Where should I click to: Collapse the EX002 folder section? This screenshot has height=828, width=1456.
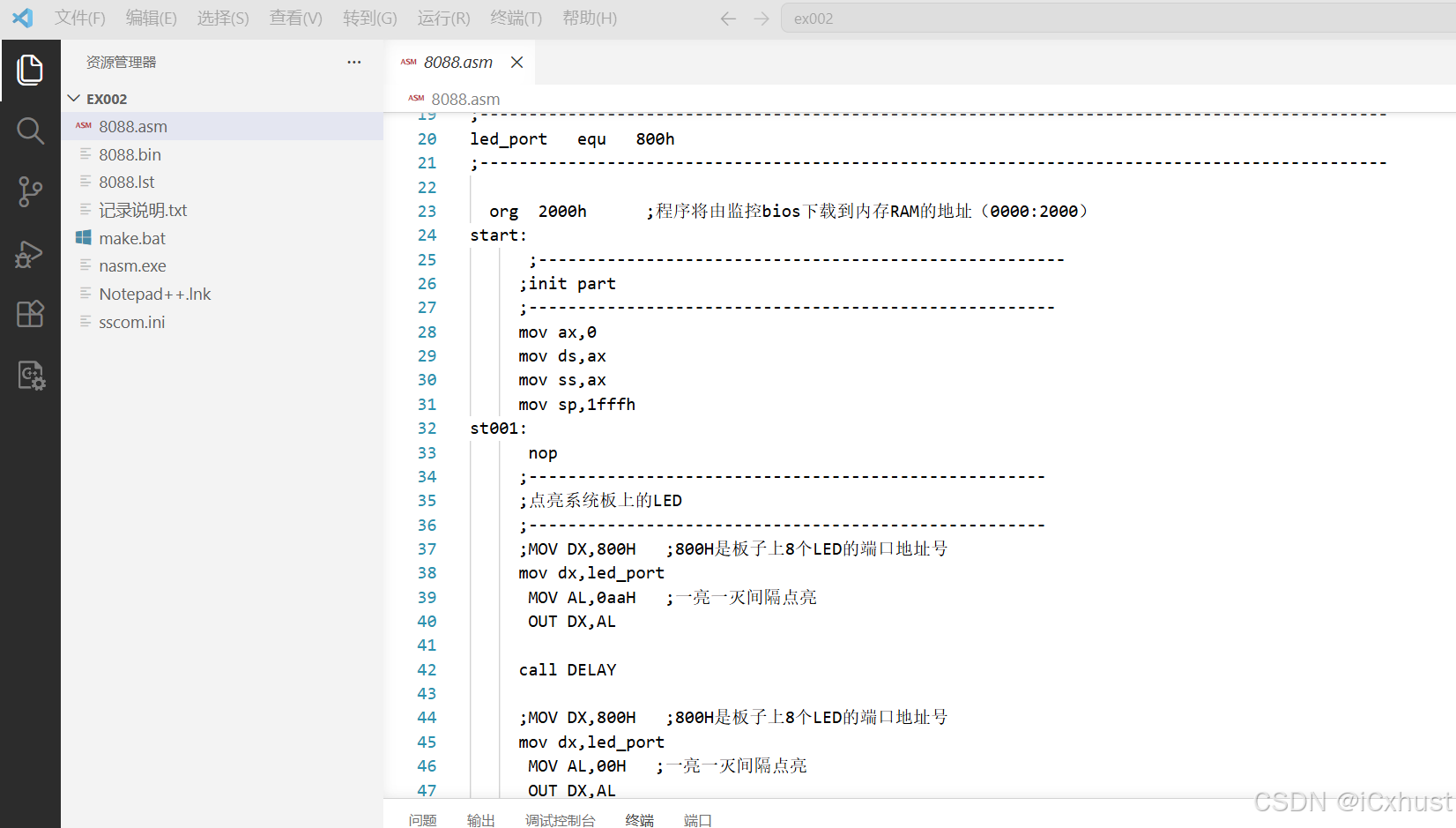pyautogui.click(x=74, y=98)
